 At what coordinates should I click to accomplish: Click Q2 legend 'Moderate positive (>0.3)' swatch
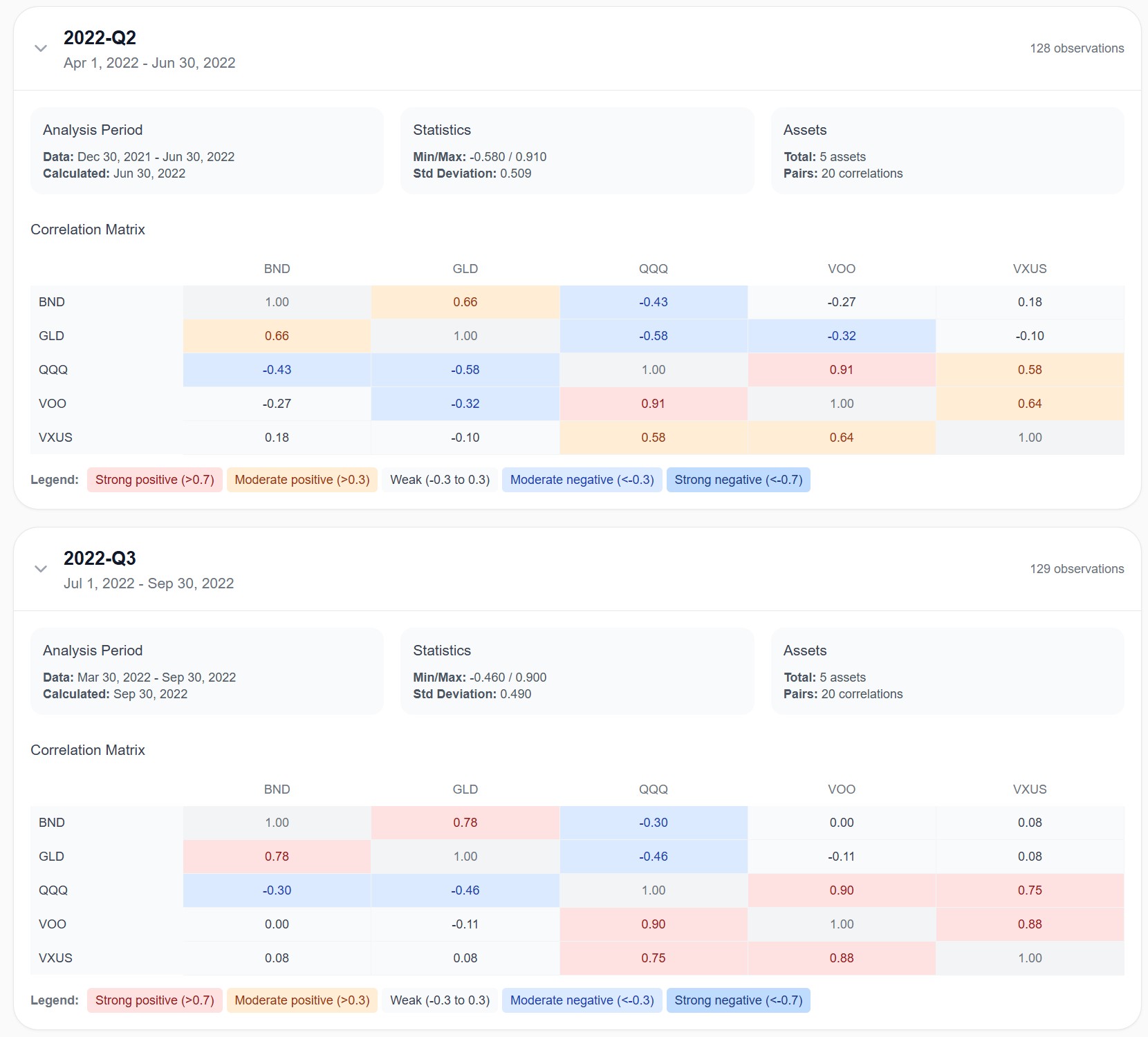[x=302, y=480]
